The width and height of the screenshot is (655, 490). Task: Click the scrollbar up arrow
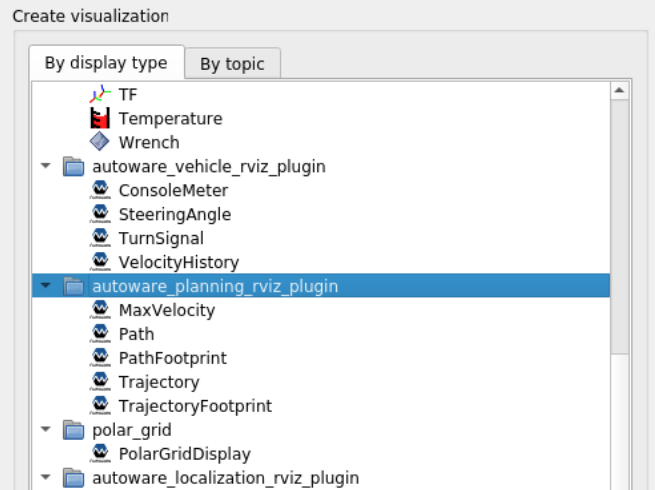tap(619, 91)
